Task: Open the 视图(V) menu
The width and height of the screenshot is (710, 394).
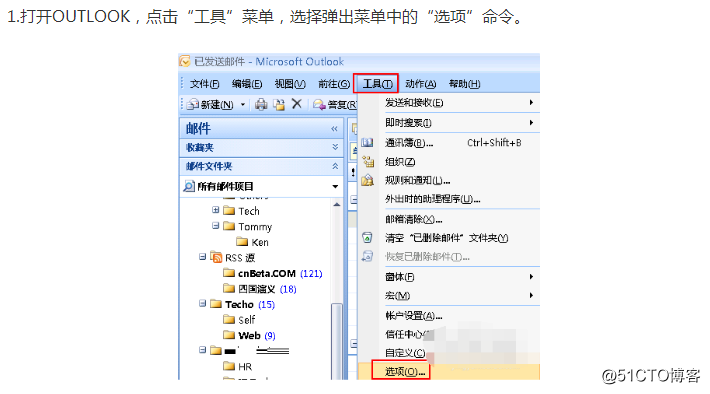Action: 290,84
